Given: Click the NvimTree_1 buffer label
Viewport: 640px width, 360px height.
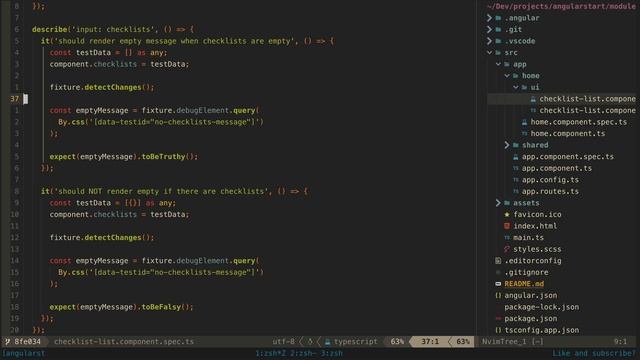Looking at the screenshot, I should coord(504,342).
